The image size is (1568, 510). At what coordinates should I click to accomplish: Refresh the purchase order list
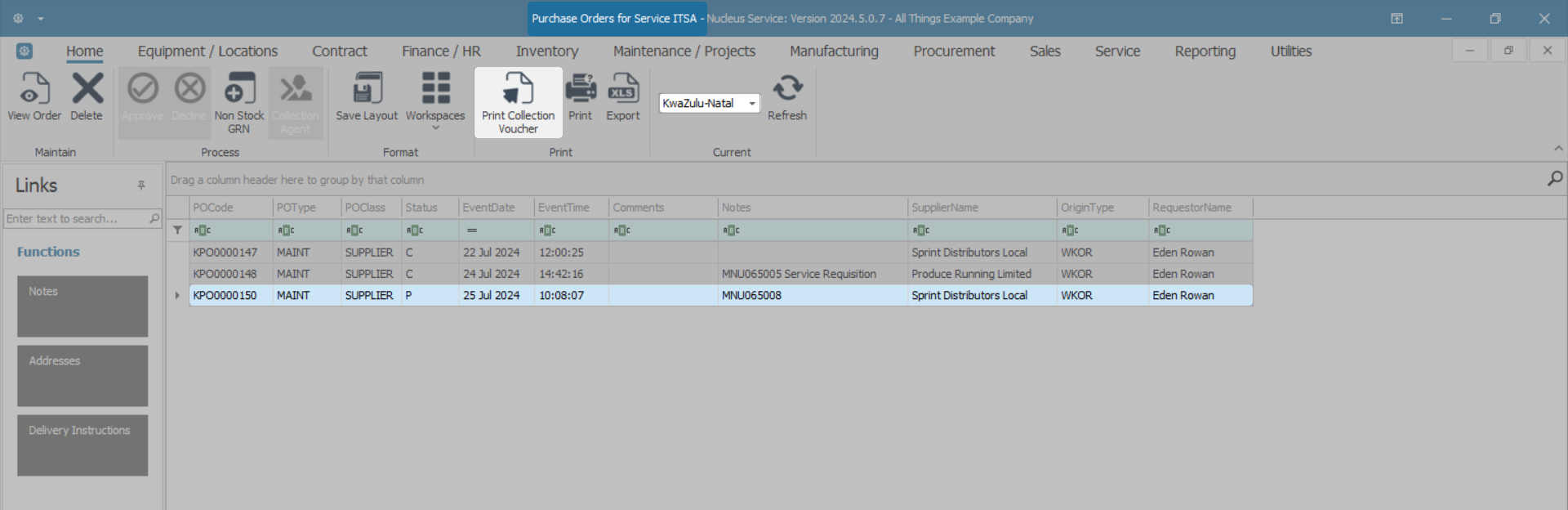coord(787,97)
